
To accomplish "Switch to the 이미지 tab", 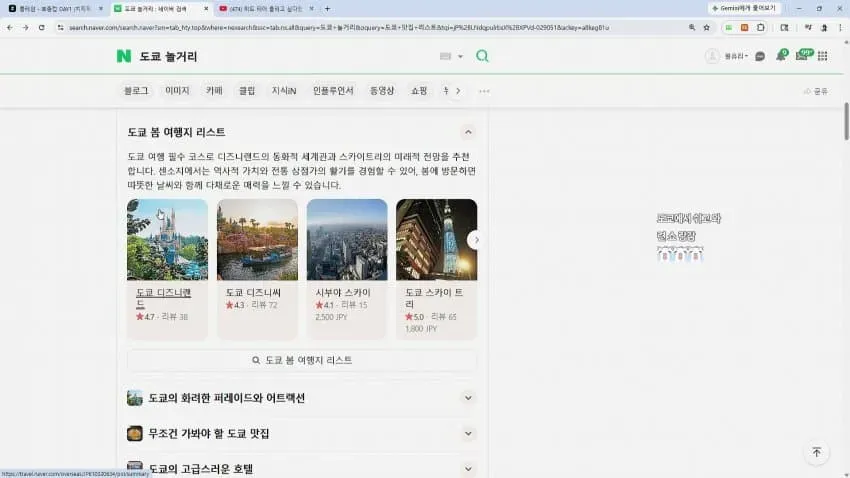I will (177, 91).
